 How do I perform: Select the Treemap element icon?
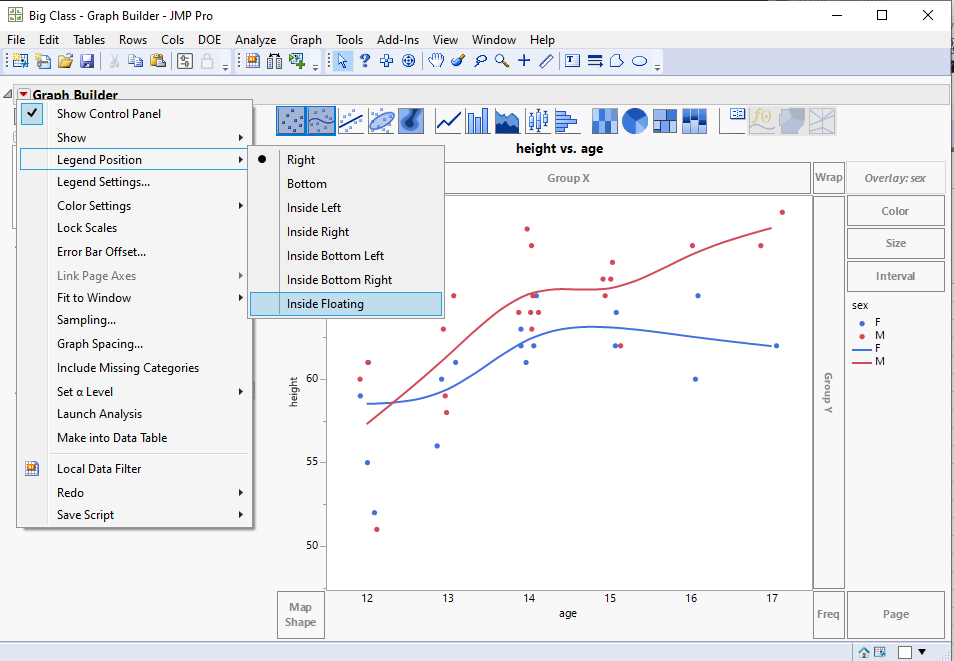664,121
